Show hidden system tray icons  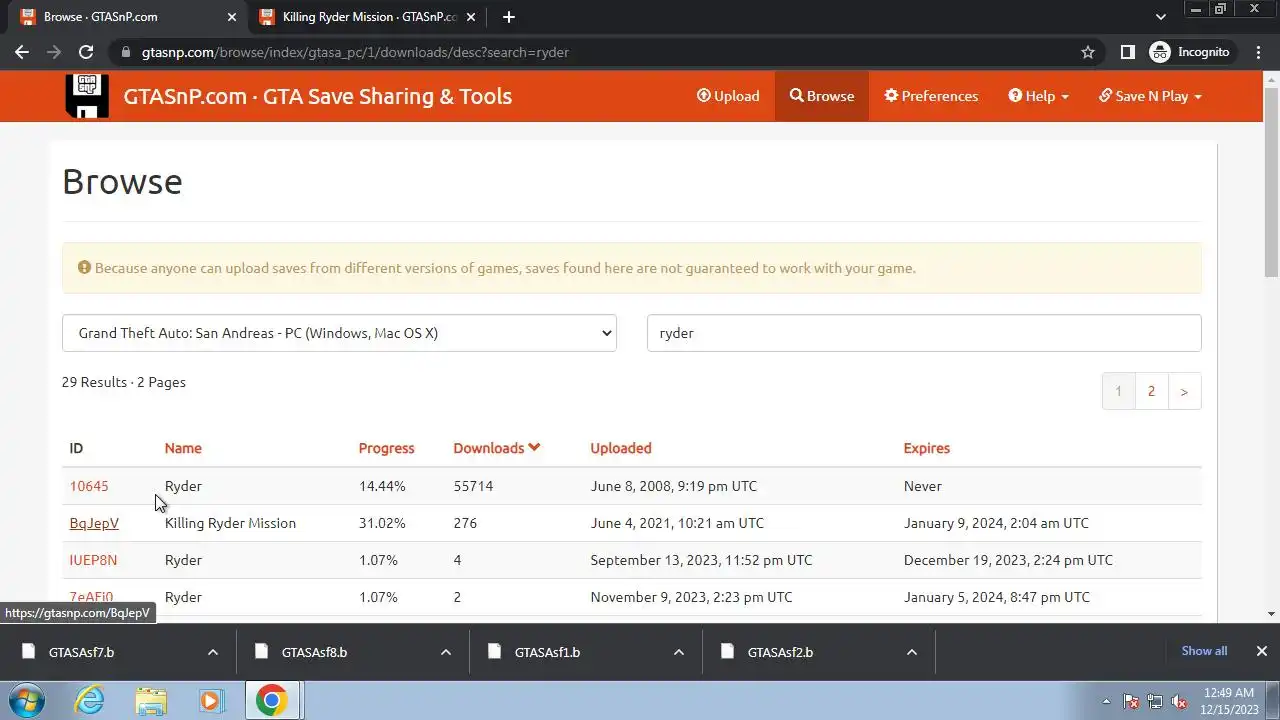(x=1106, y=701)
